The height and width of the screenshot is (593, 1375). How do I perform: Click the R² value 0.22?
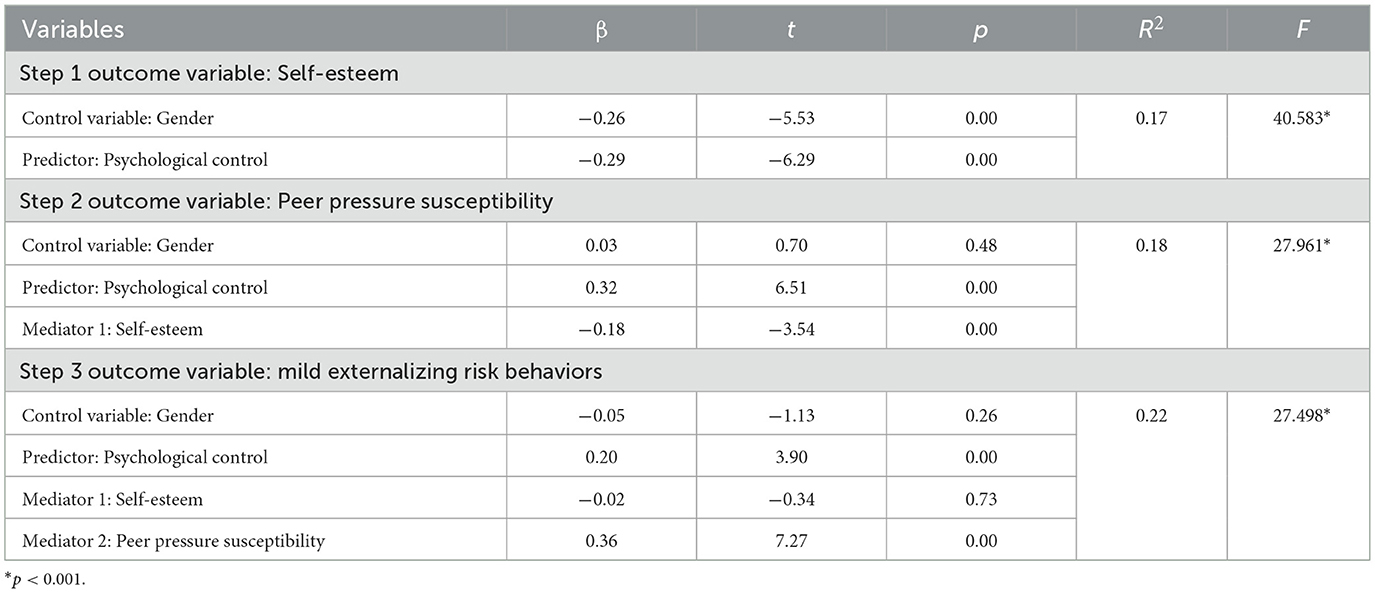[x=1151, y=415]
